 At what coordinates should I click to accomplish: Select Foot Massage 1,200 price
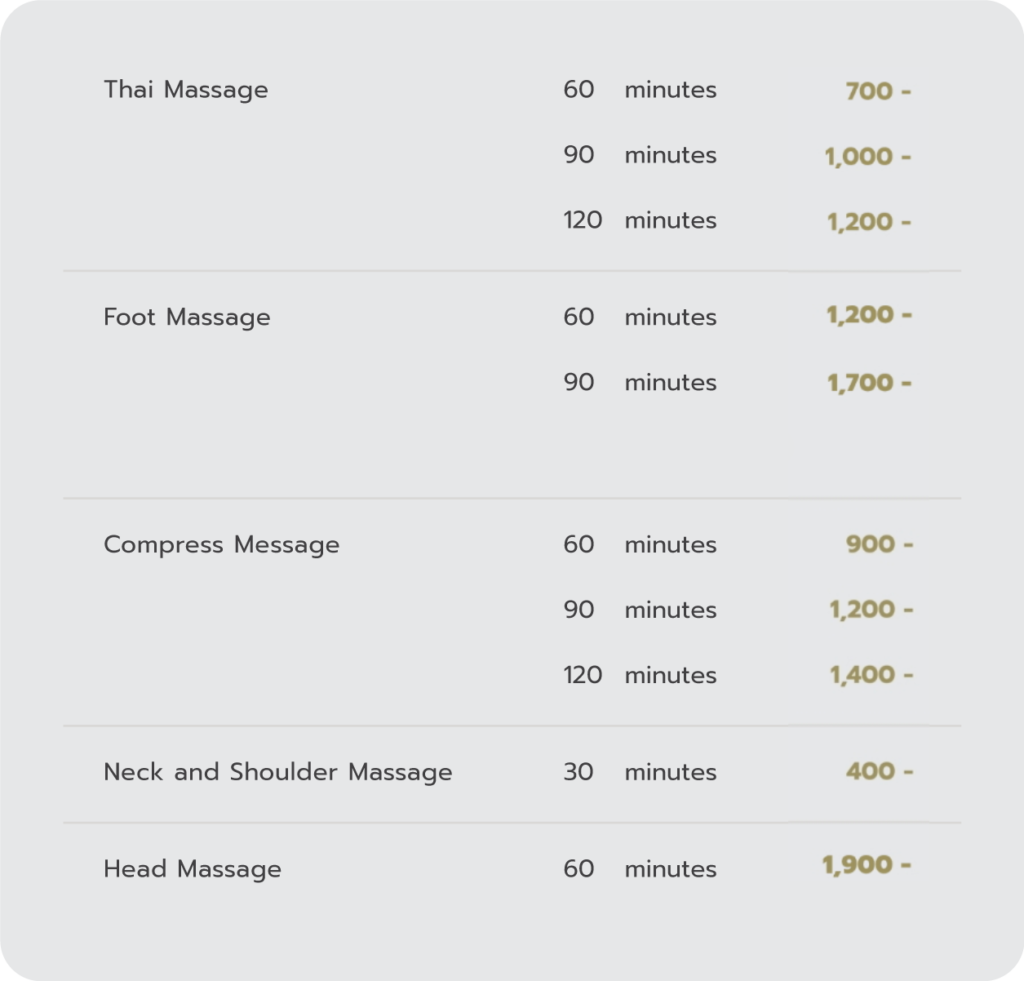(869, 315)
